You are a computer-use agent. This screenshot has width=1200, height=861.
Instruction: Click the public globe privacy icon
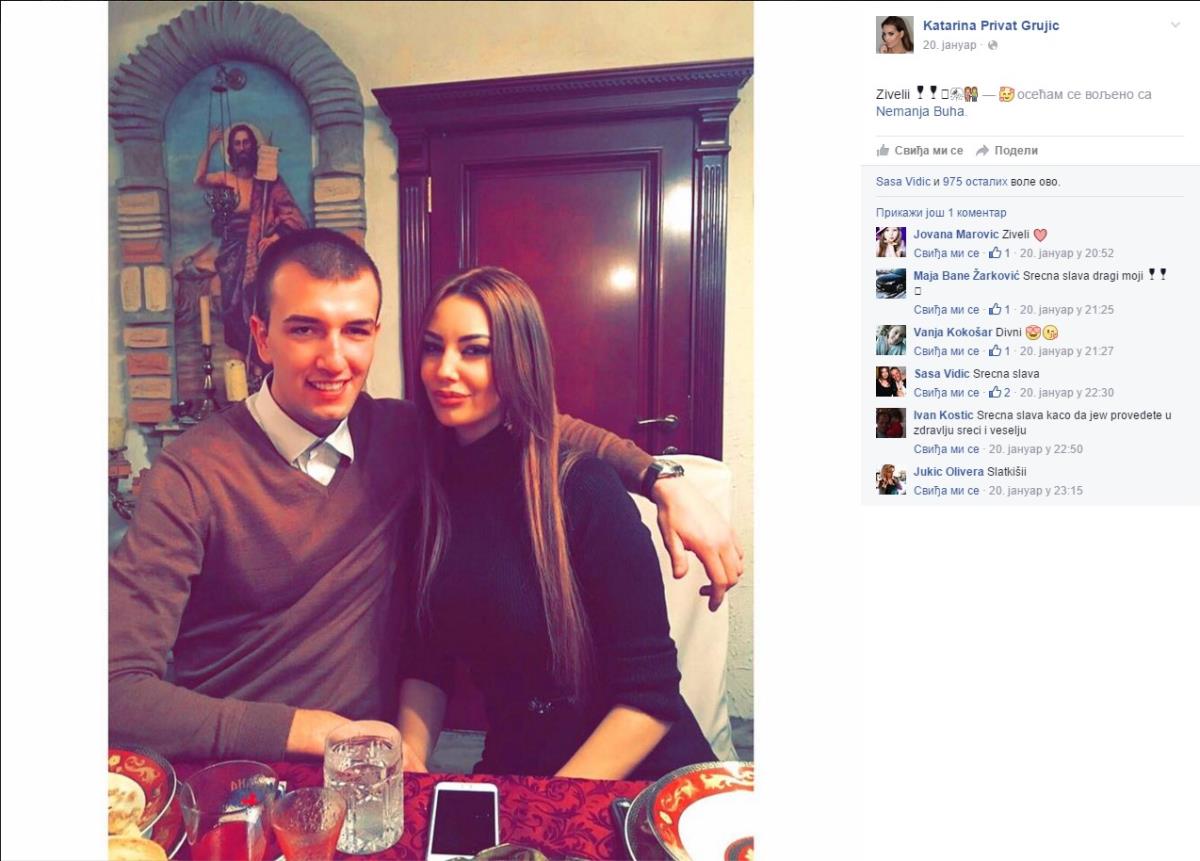993,45
